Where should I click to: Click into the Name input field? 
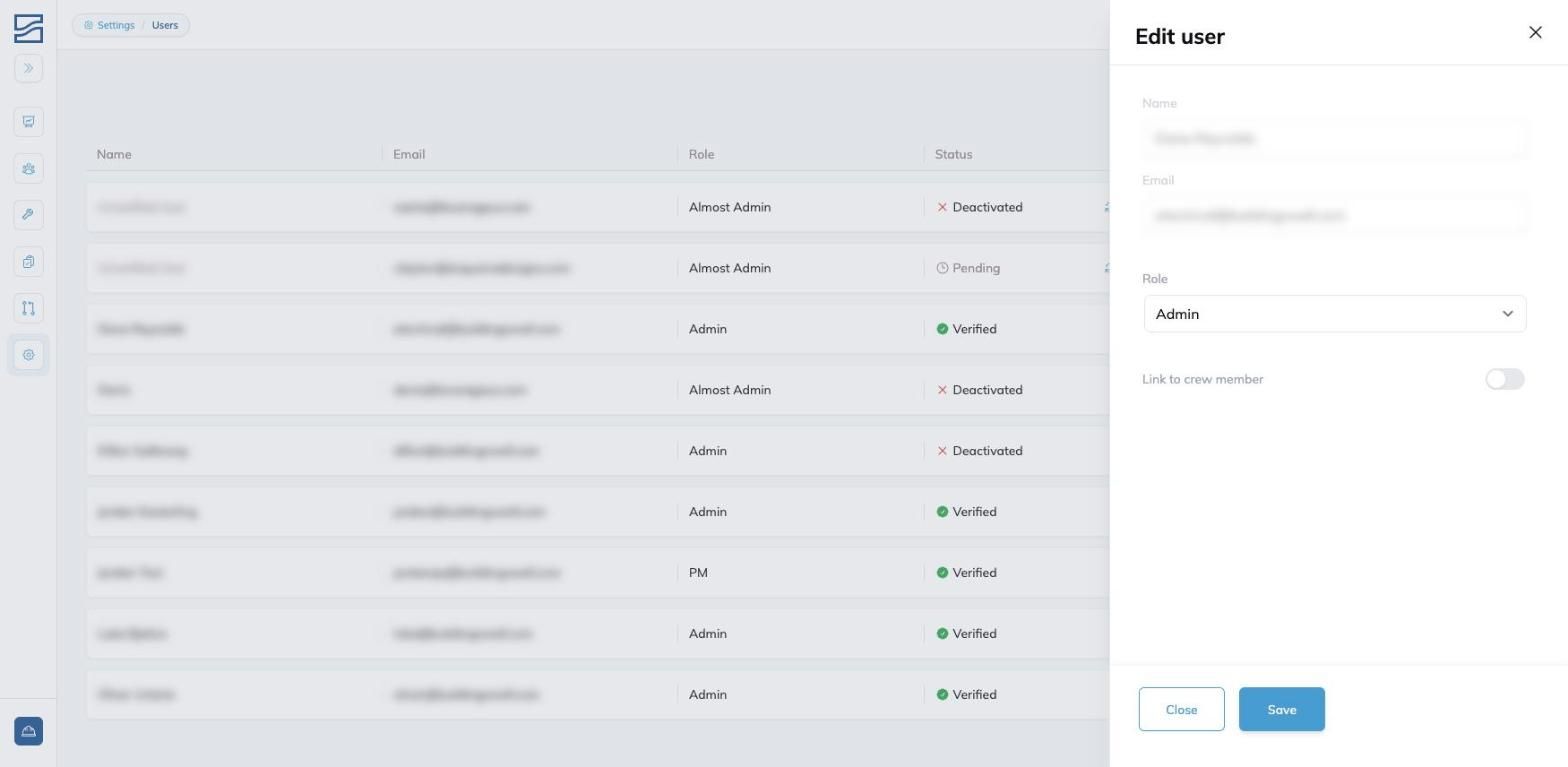1335,138
